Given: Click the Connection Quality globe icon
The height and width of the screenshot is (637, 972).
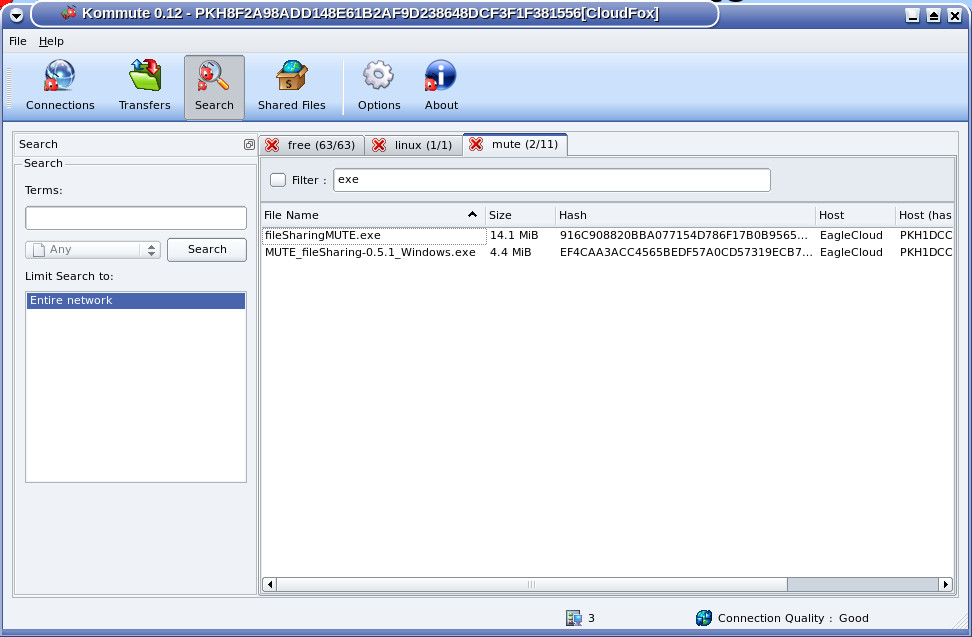Looking at the screenshot, I should (x=704, y=618).
